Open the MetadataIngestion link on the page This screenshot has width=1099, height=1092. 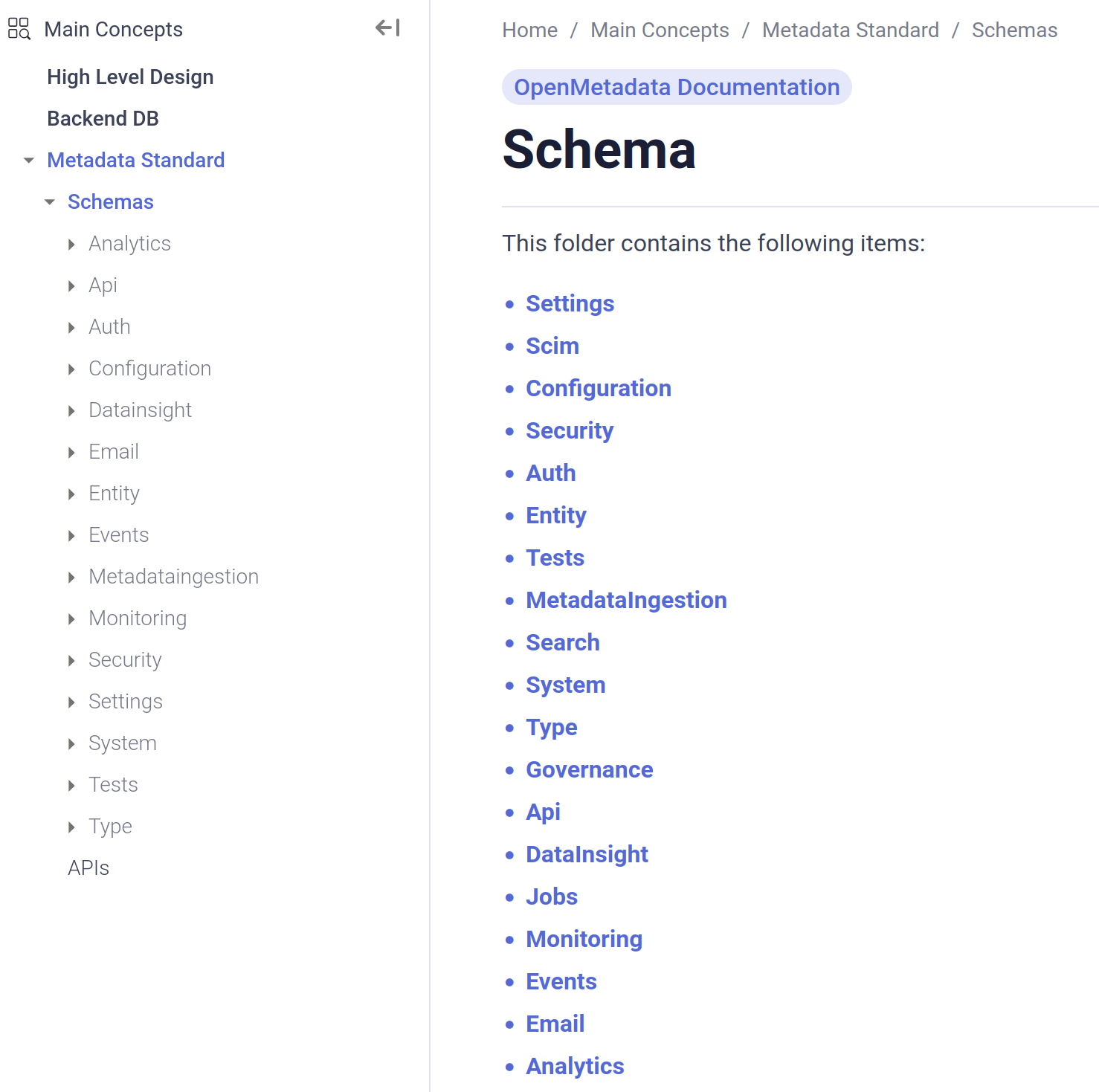626,600
